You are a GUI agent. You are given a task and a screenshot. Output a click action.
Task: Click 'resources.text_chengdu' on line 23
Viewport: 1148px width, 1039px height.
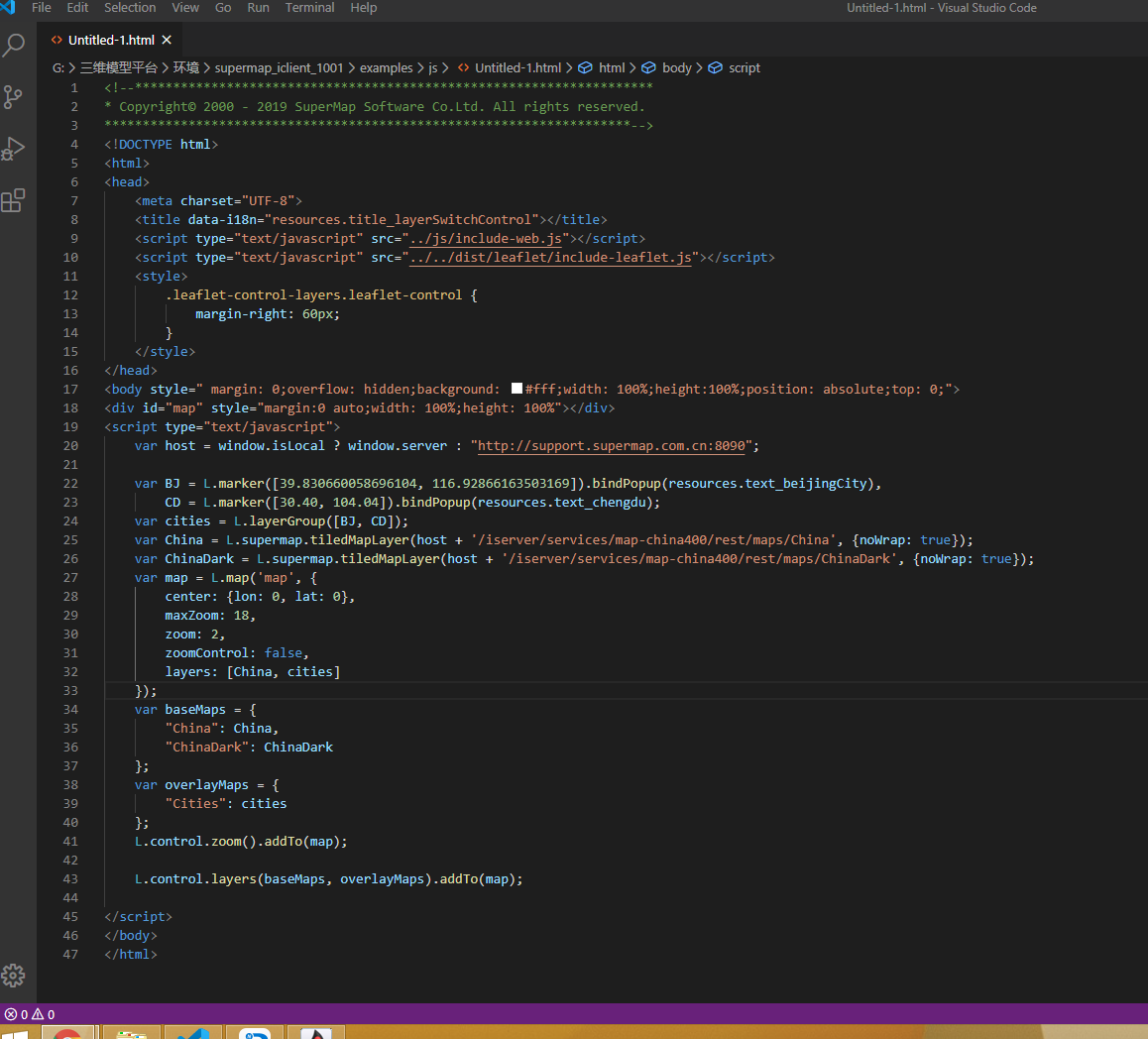point(562,503)
